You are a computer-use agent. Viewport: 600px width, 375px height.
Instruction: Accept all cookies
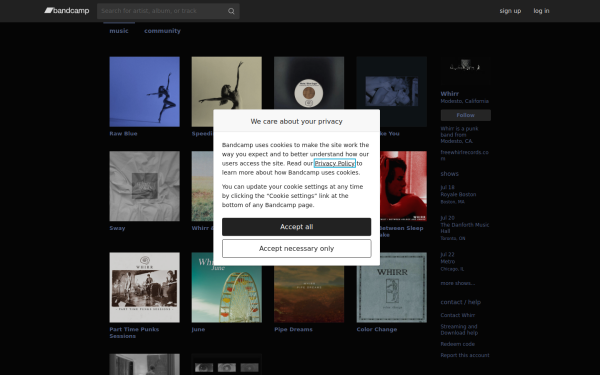297,227
